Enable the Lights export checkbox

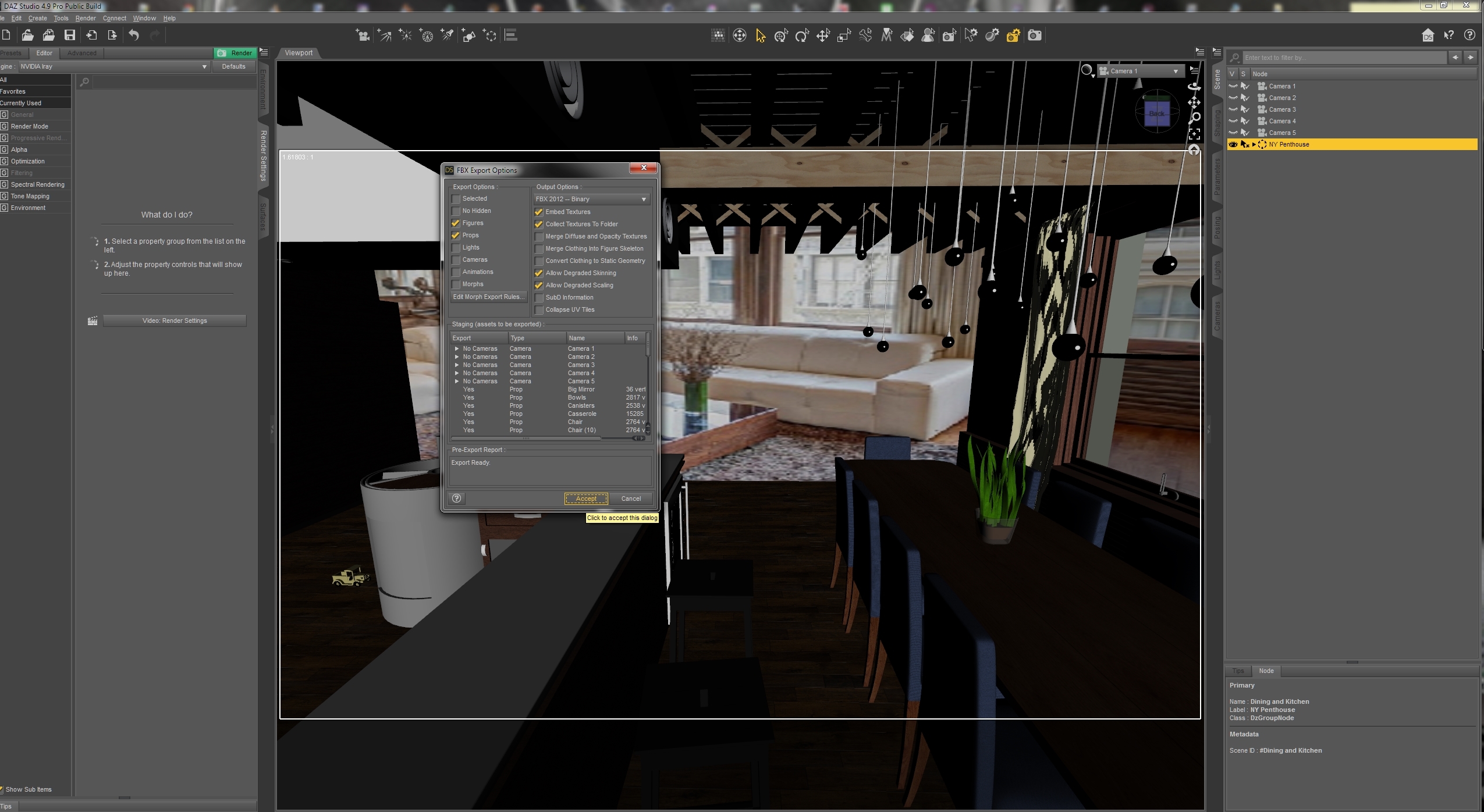456,248
